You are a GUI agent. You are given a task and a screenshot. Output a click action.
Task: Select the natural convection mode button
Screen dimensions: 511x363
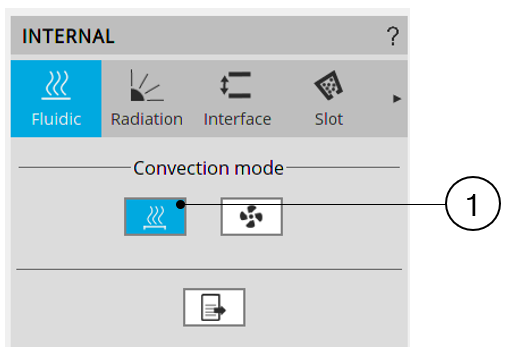pos(155,217)
